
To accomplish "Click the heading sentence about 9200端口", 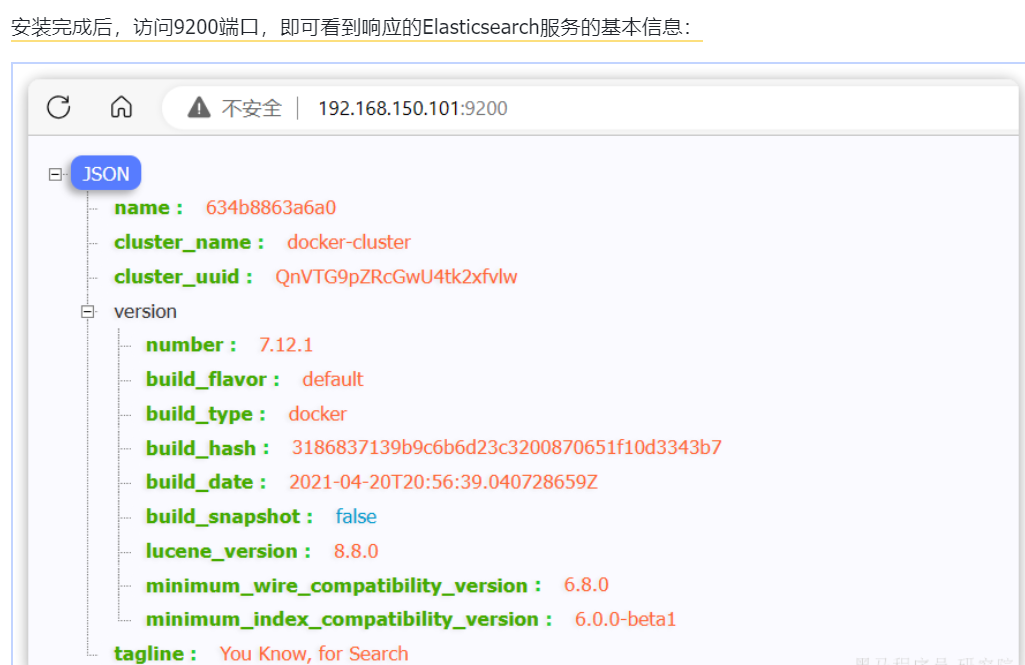I will pos(351,27).
